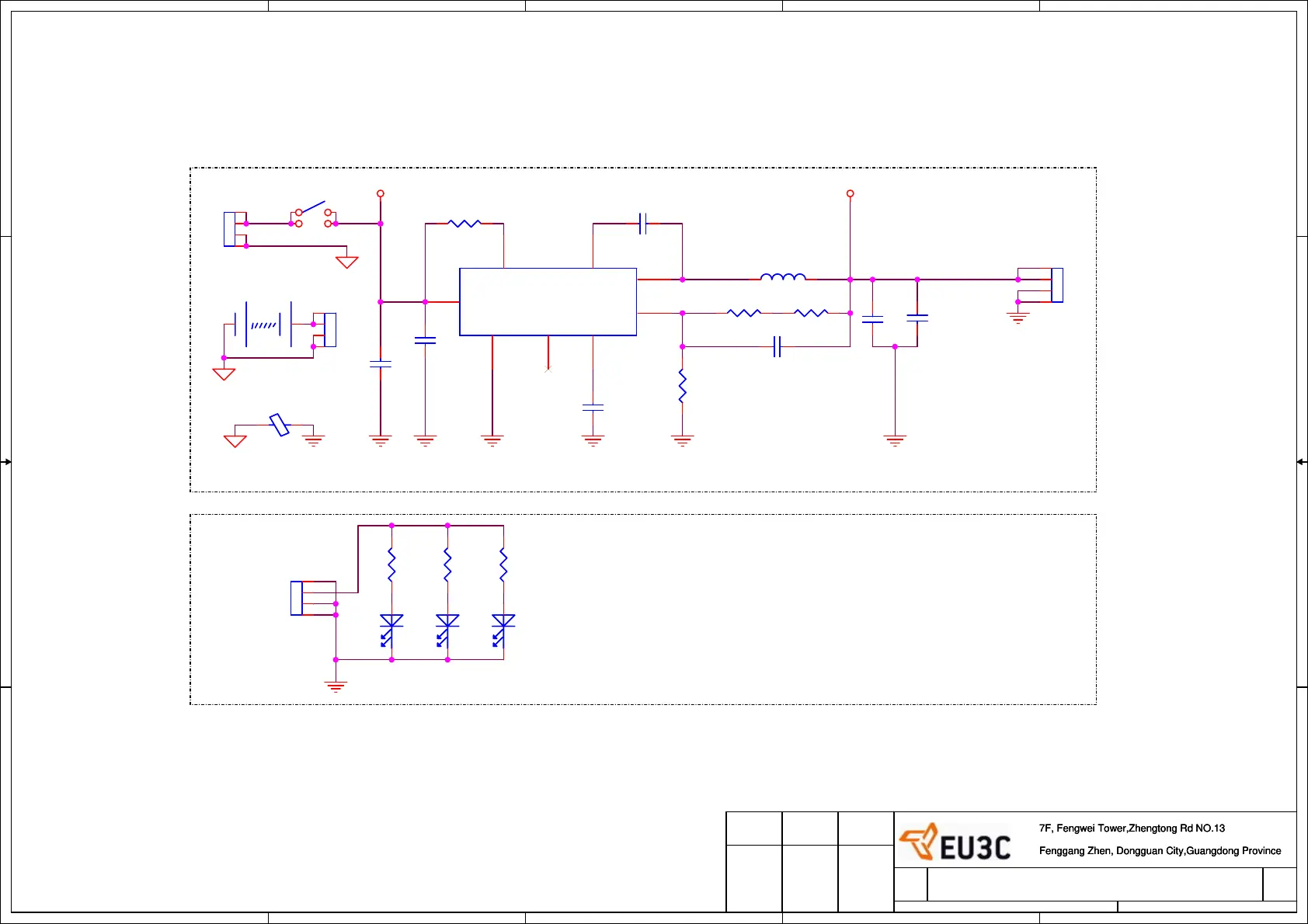The height and width of the screenshot is (924, 1308).
Task: Select the horizontal capacitor below the series resistors
Action: [x=777, y=346]
